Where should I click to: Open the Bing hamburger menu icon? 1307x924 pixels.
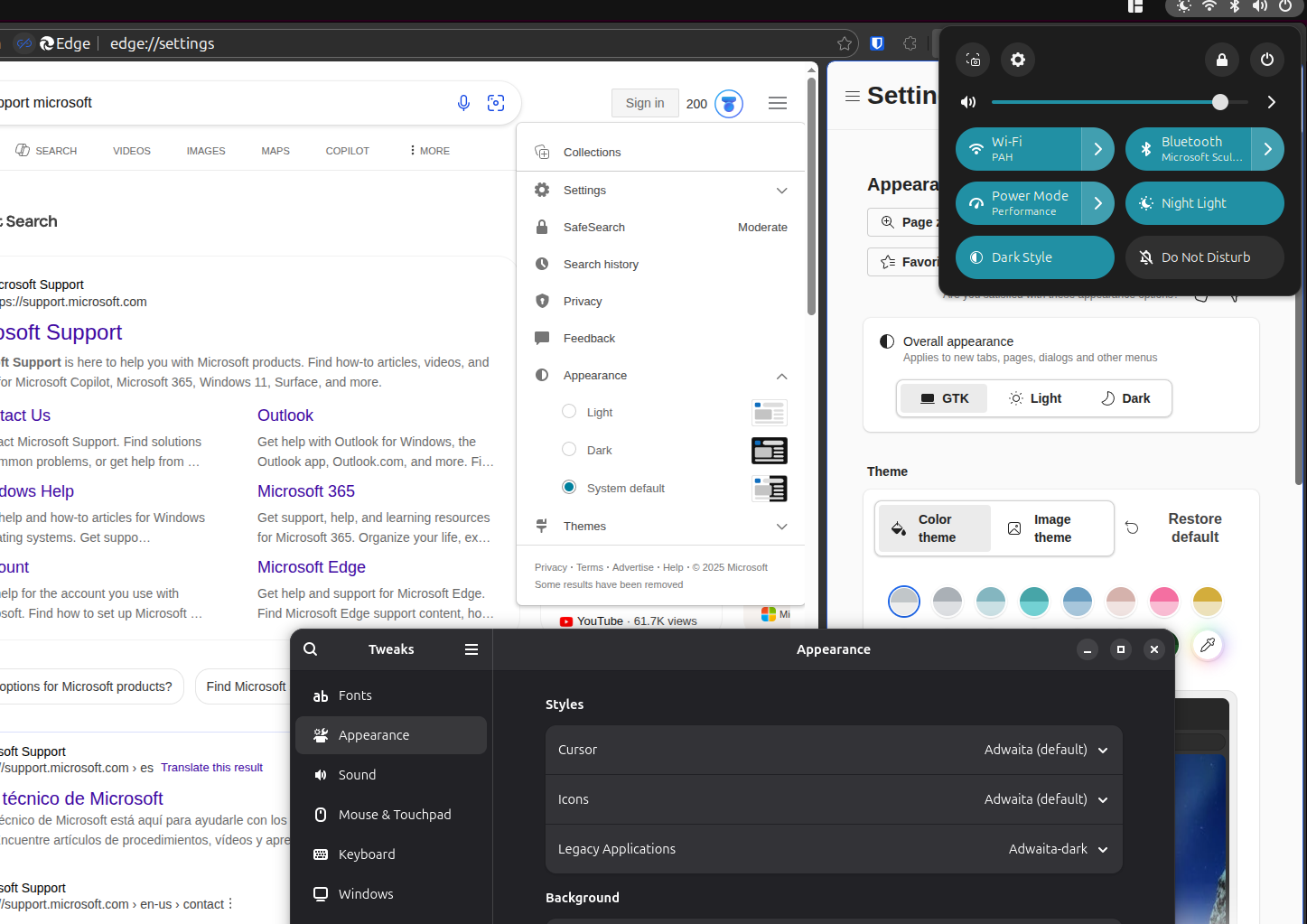(x=778, y=103)
